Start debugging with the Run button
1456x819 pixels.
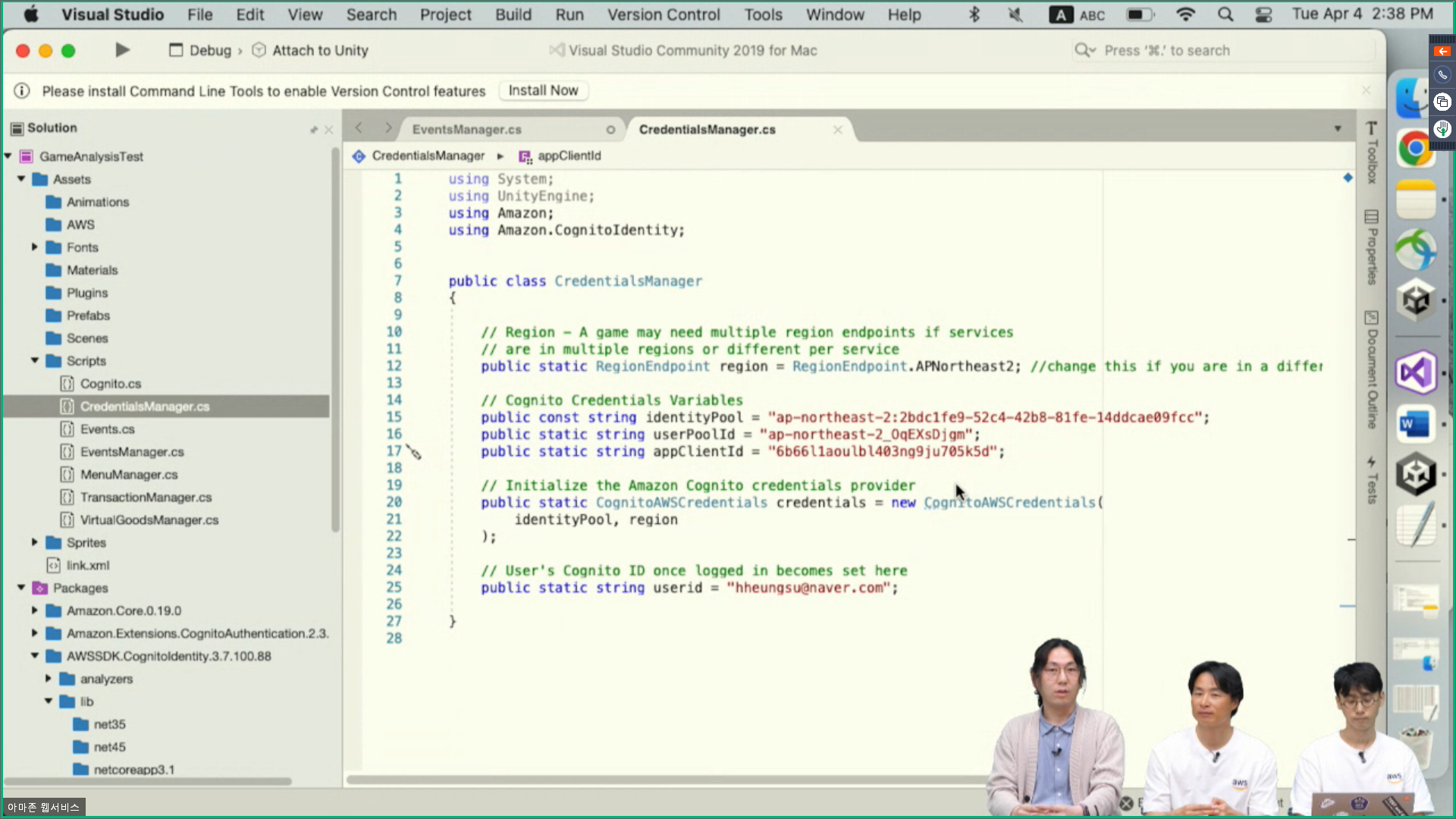(121, 50)
